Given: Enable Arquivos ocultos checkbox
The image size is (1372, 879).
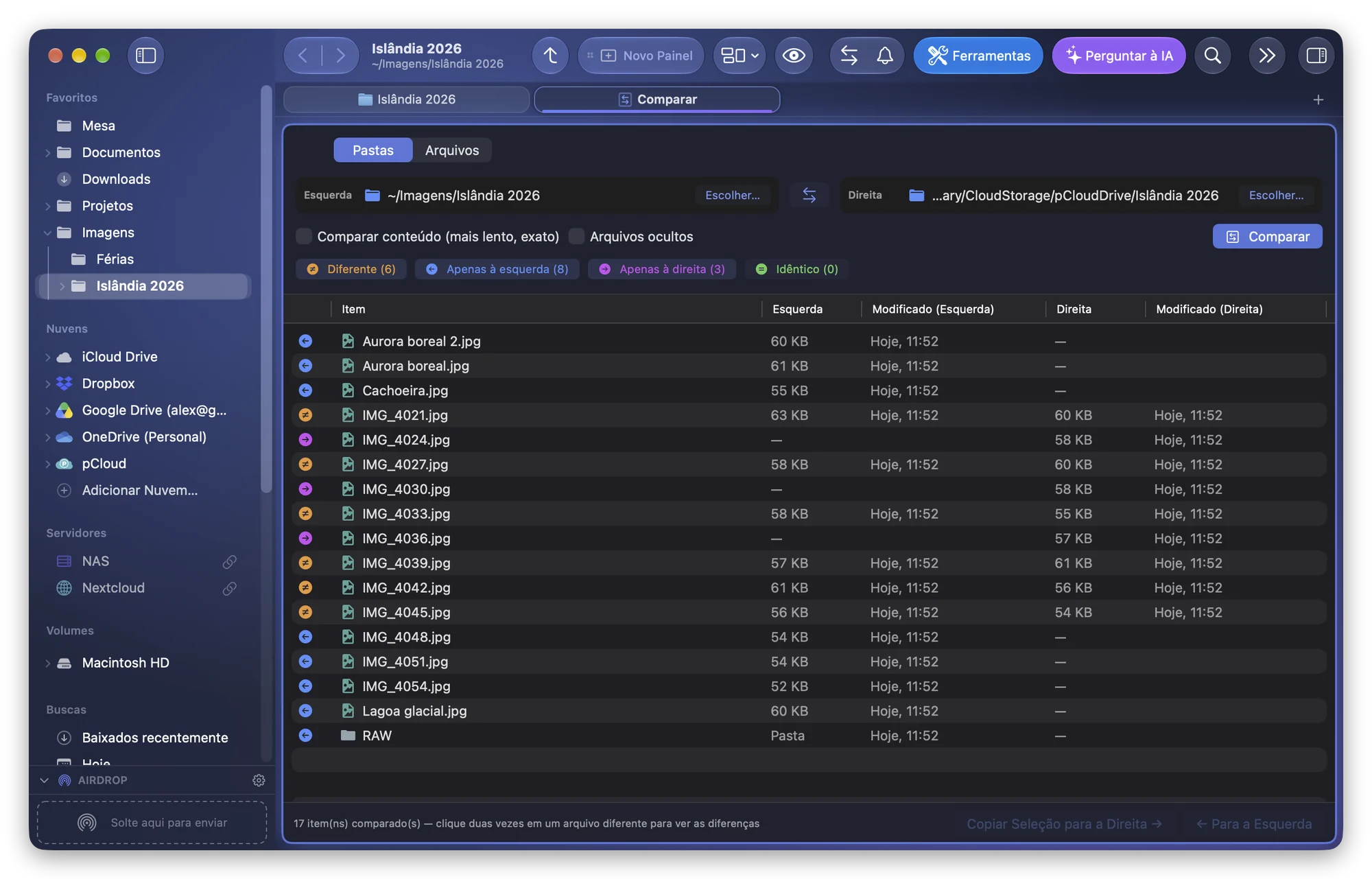Looking at the screenshot, I should [577, 237].
